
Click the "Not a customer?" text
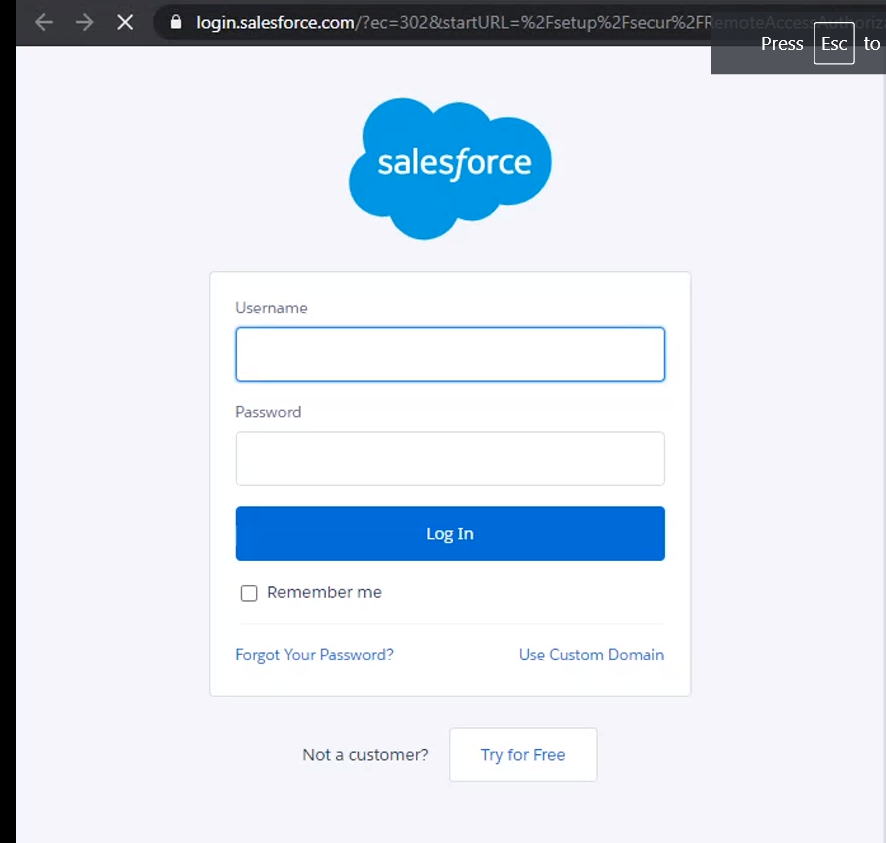pos(365,755)
